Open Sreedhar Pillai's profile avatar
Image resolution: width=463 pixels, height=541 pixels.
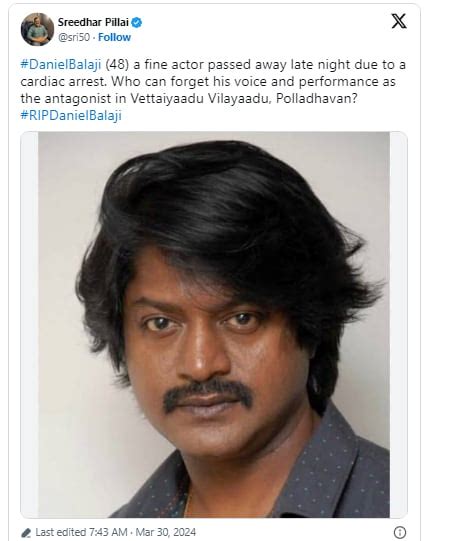[x=37, y=29]
